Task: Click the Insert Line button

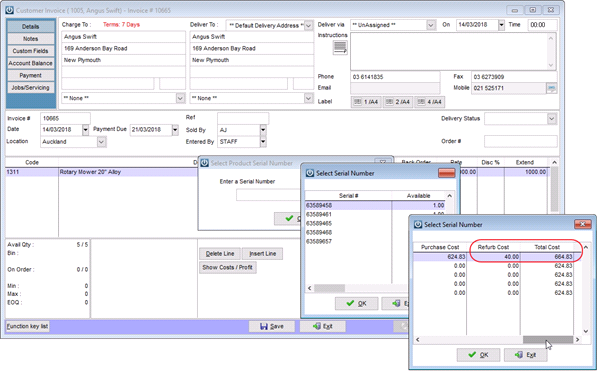Action: point(263,254)
